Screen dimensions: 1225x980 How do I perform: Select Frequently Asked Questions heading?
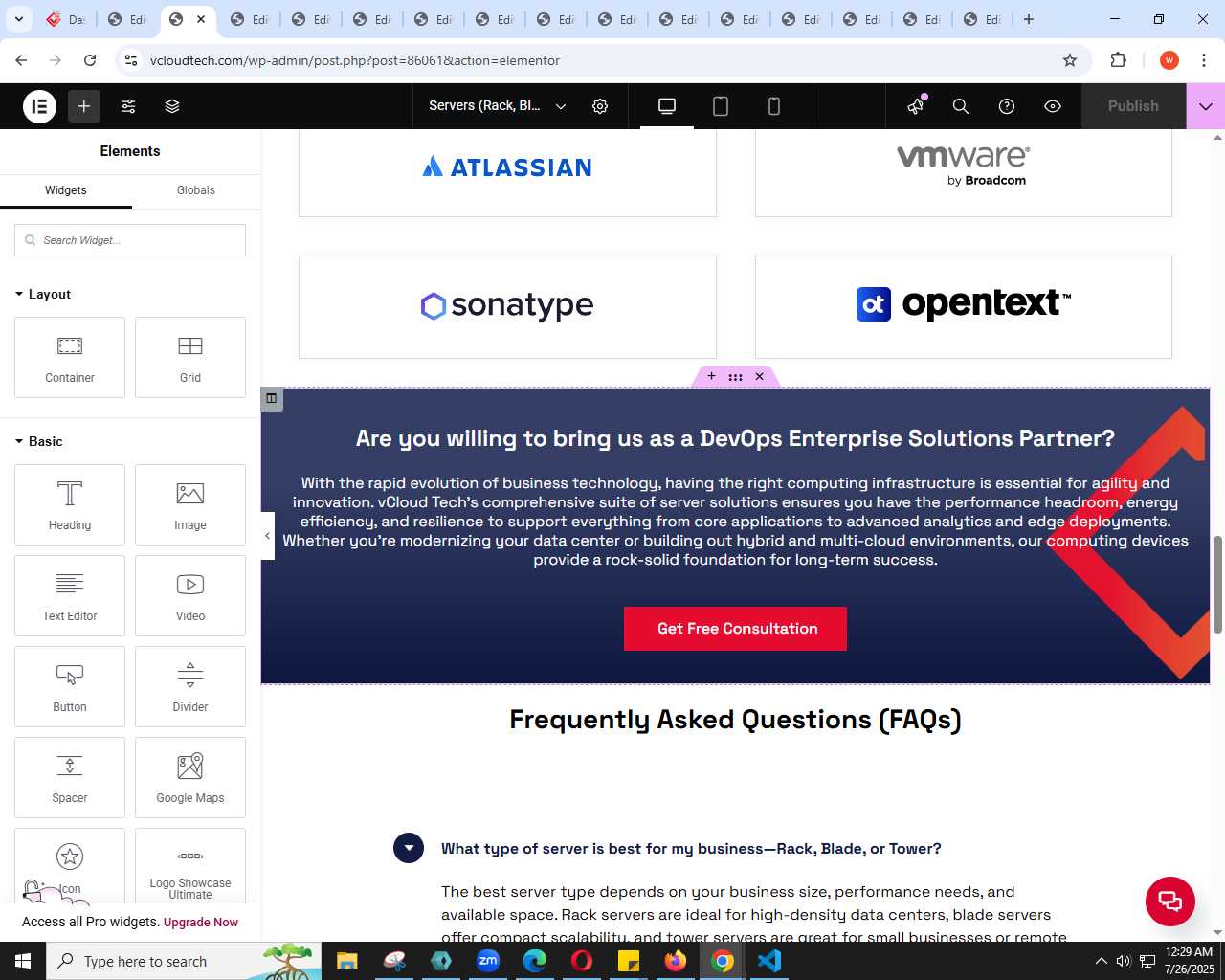[735, 720]
